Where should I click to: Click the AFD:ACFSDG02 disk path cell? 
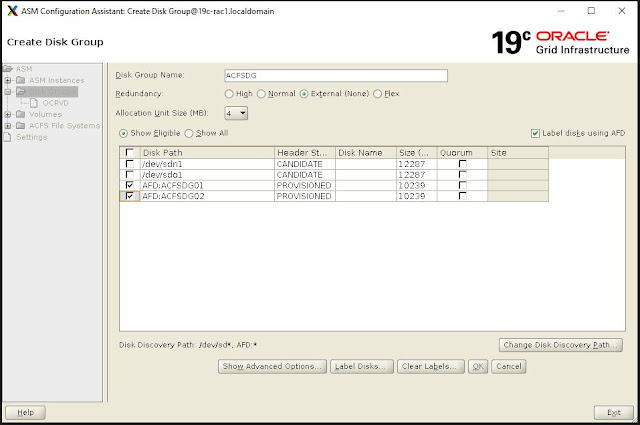[207, 196]
